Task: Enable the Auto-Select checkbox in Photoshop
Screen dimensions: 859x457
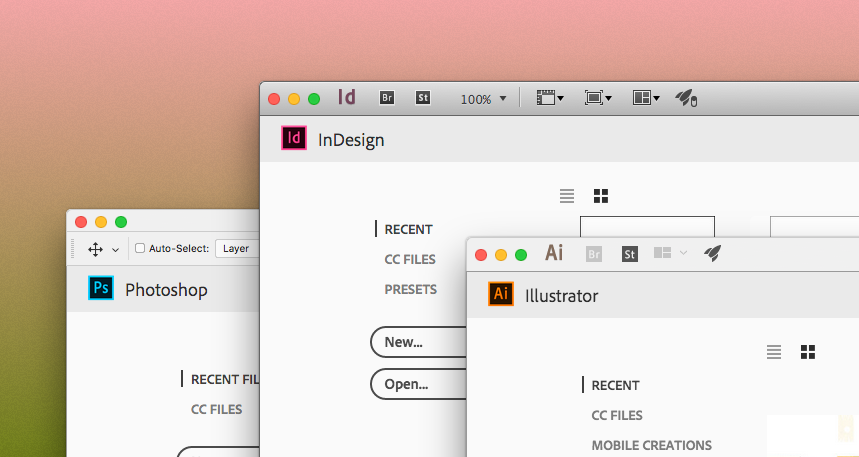Action: [140, 248]
